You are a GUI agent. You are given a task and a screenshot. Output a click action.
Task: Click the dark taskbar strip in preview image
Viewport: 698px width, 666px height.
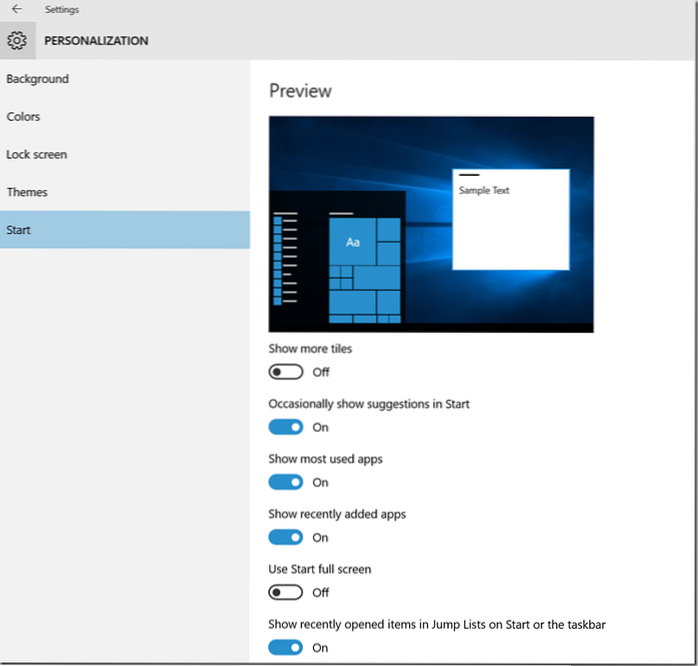pos(500,327)
